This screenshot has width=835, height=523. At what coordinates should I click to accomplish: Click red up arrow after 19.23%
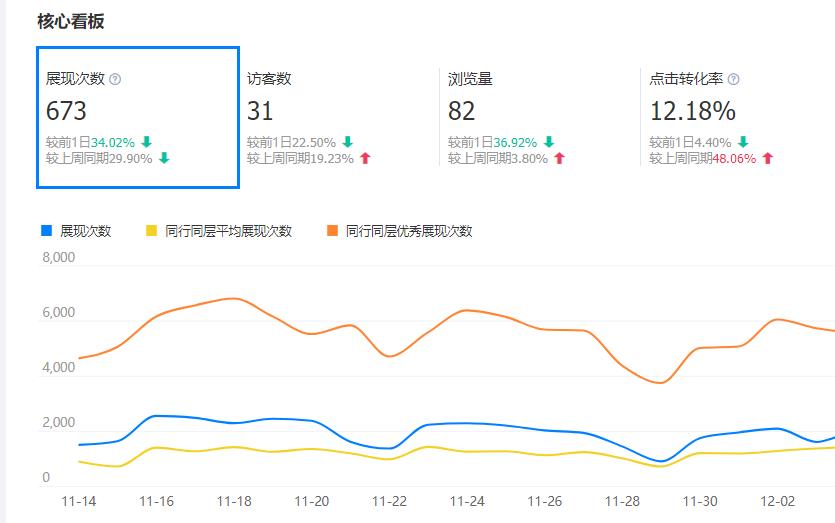pyautogui.click(x=365, y=158)
